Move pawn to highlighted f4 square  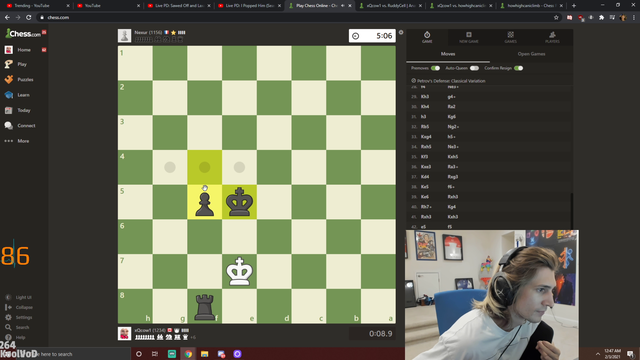204,167
